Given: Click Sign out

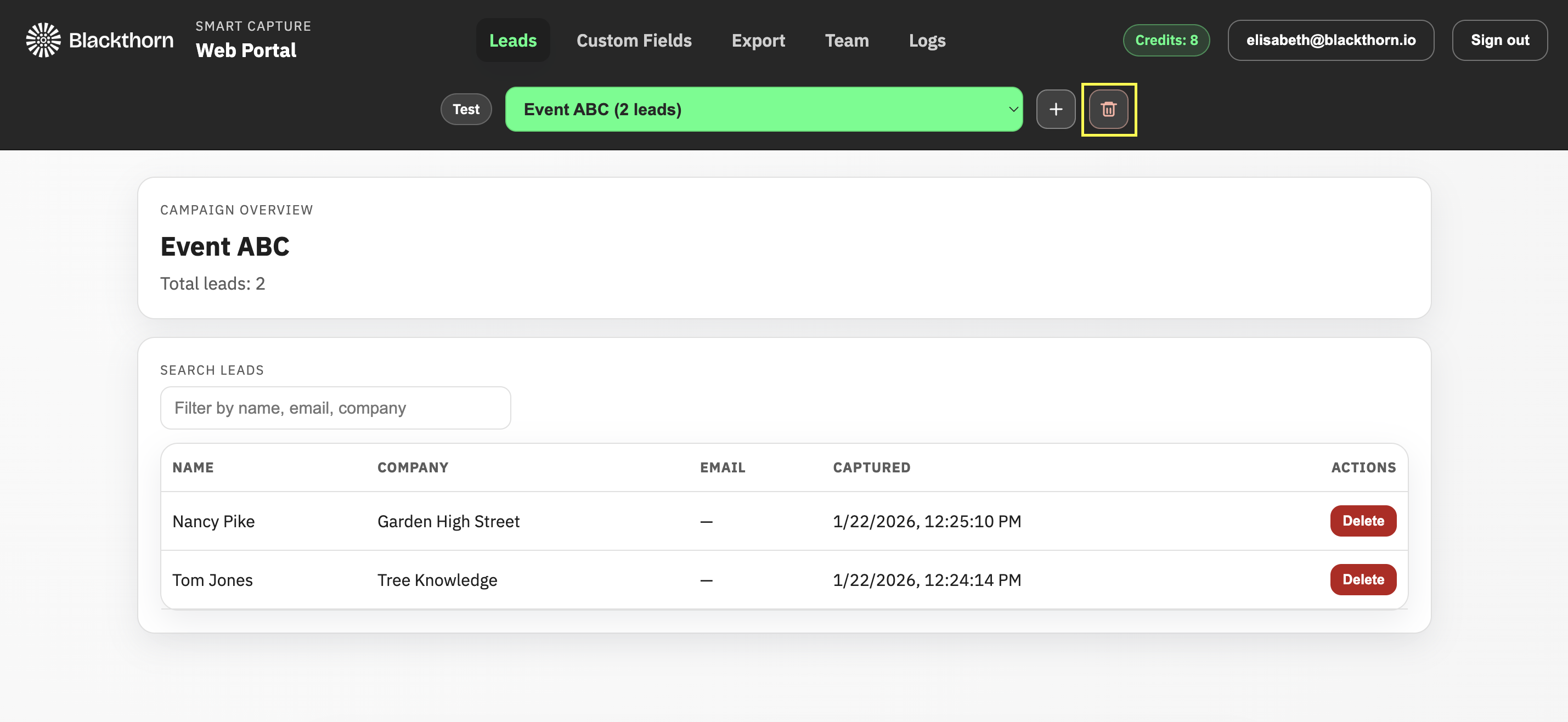Looking at the screenshot, I should point(1500,40).
